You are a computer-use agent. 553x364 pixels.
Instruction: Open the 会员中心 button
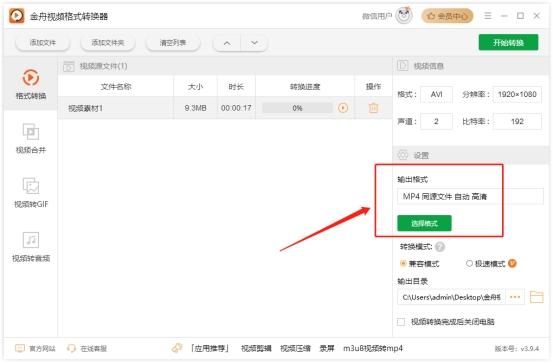click(x=447, y=16)
